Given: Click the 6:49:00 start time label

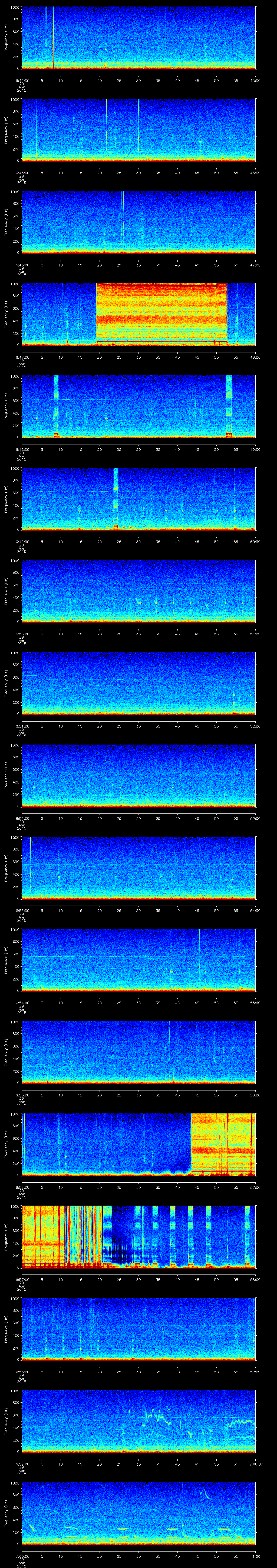Looking at the screenshot, I should pos(22,542).
